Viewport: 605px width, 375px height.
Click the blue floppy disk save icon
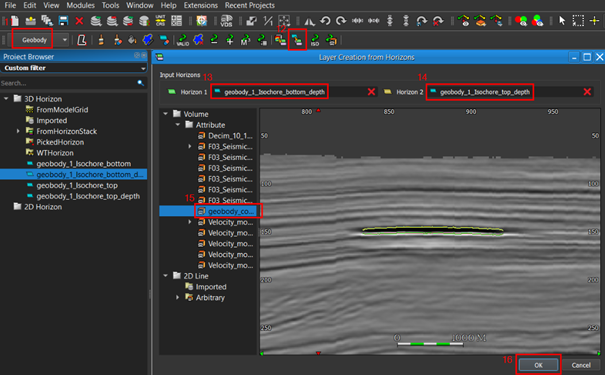(x=63, y=20)
